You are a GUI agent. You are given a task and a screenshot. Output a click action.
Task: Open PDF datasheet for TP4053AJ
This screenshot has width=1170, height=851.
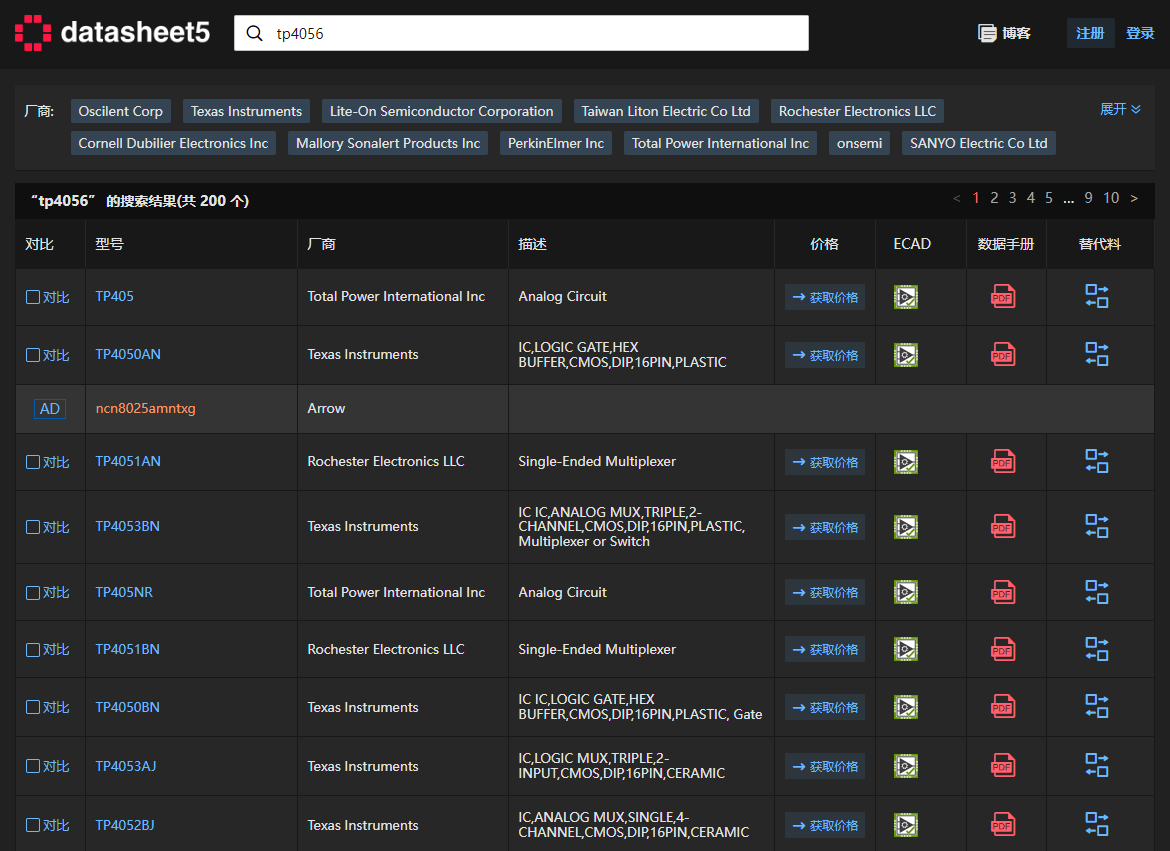tap(1003, 766)
